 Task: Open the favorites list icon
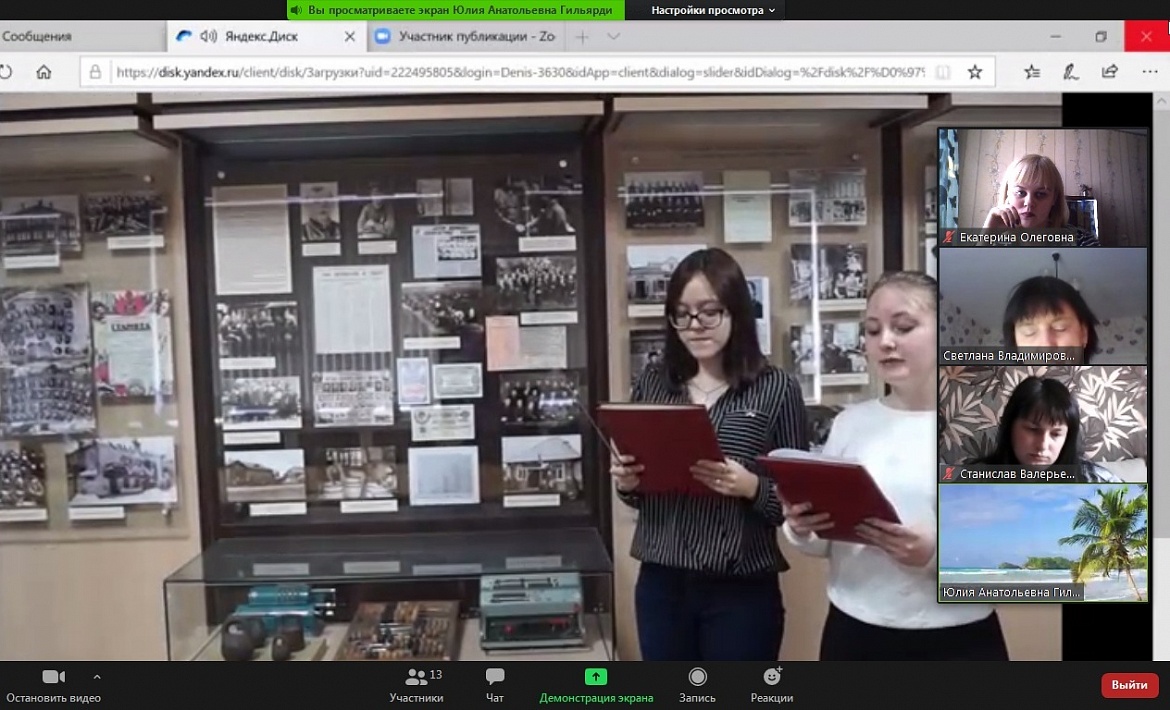click(x=1032, y=72)
